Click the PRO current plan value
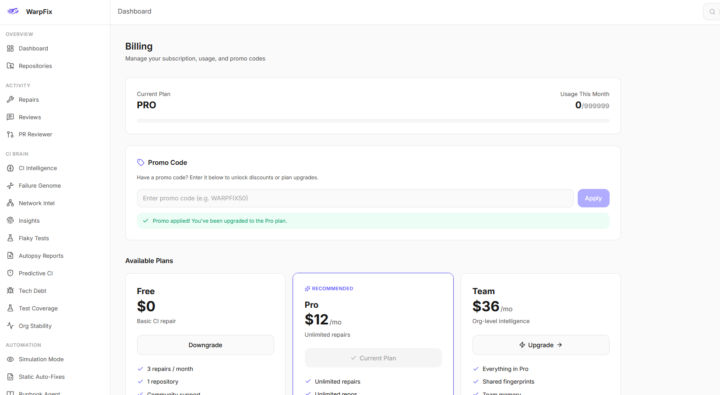Image resolution: width=720 pixels, height=395 pixels. [x=146, y=105]
